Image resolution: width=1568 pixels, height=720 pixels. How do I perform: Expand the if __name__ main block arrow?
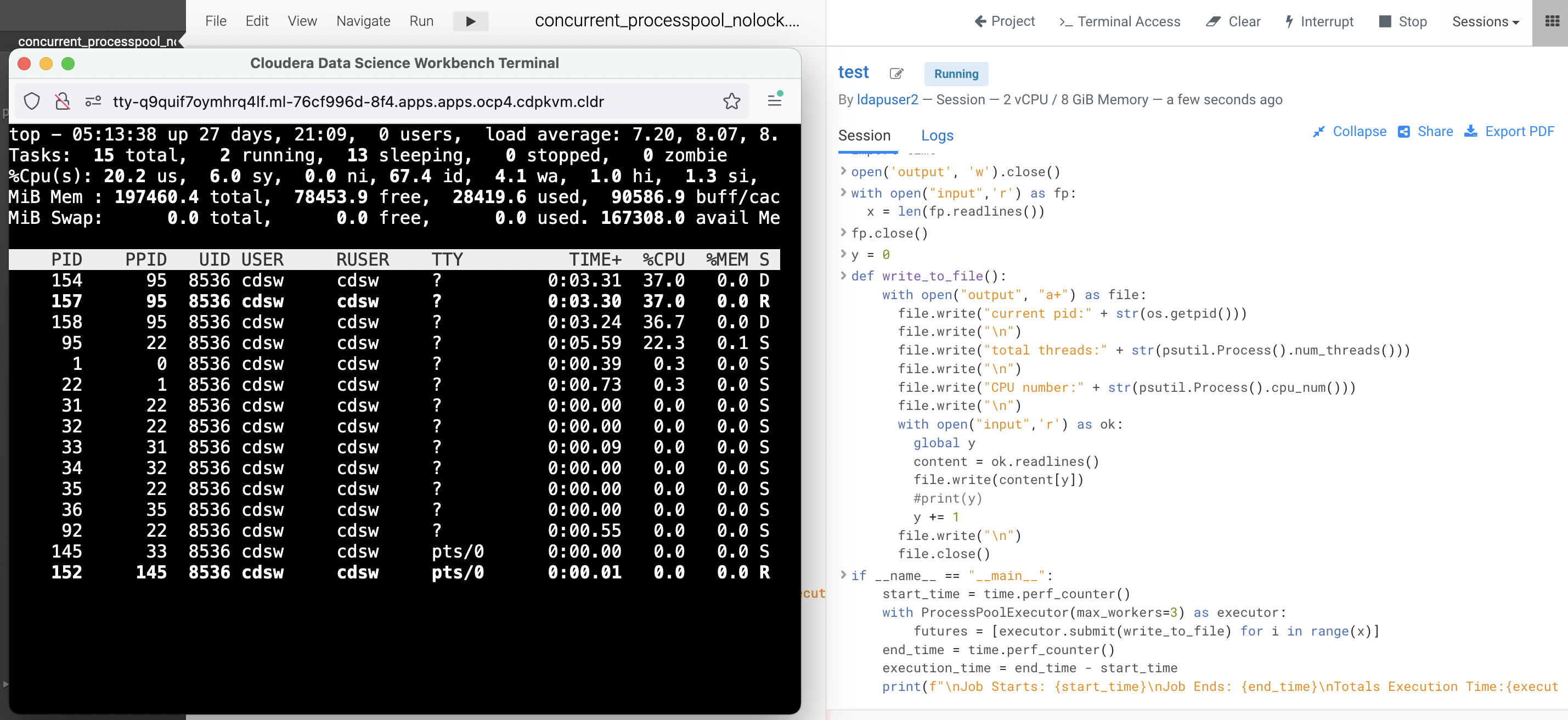[843, 575]
